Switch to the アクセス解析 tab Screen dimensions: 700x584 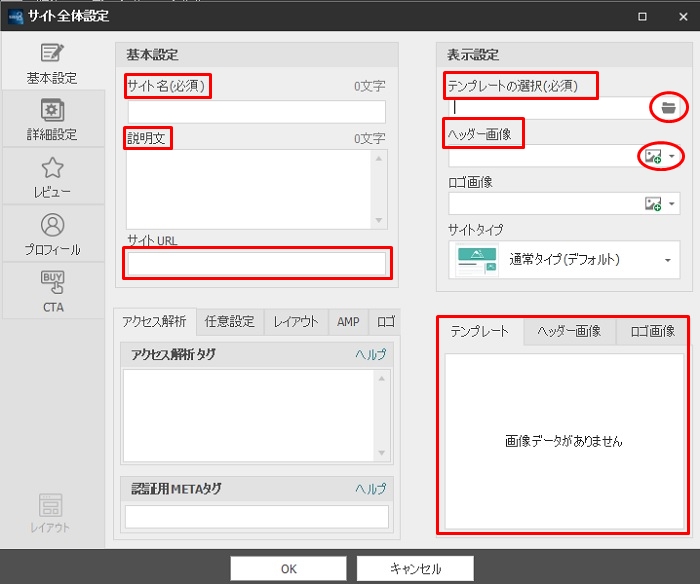(x=154, y=321)
